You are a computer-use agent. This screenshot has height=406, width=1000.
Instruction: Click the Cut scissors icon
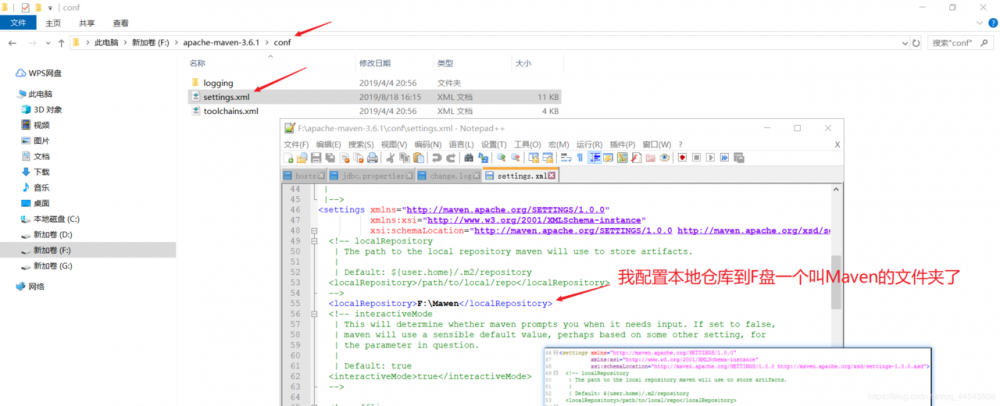[x=390, y=157]
